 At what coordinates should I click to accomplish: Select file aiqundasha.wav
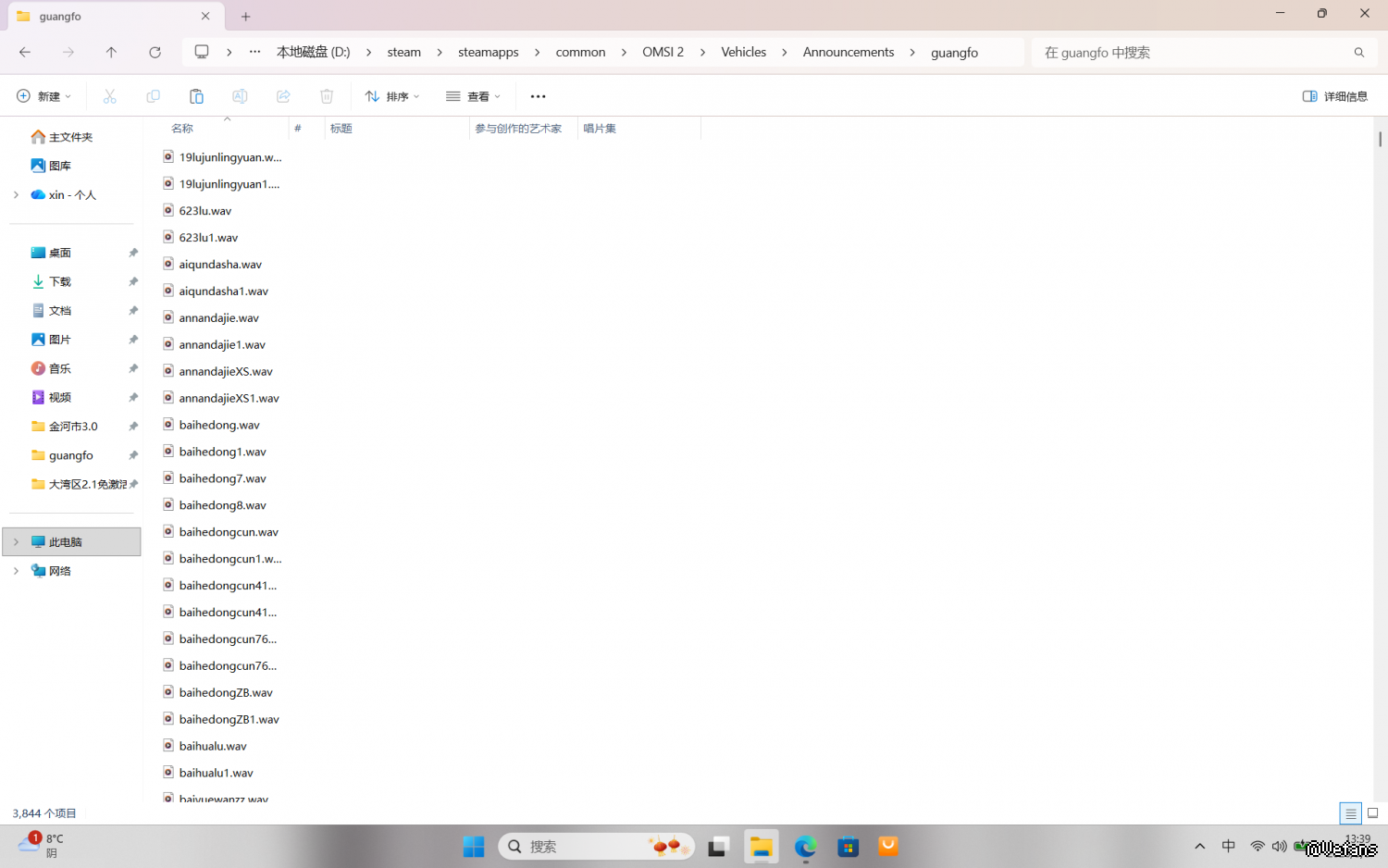(x=220, y=265)
